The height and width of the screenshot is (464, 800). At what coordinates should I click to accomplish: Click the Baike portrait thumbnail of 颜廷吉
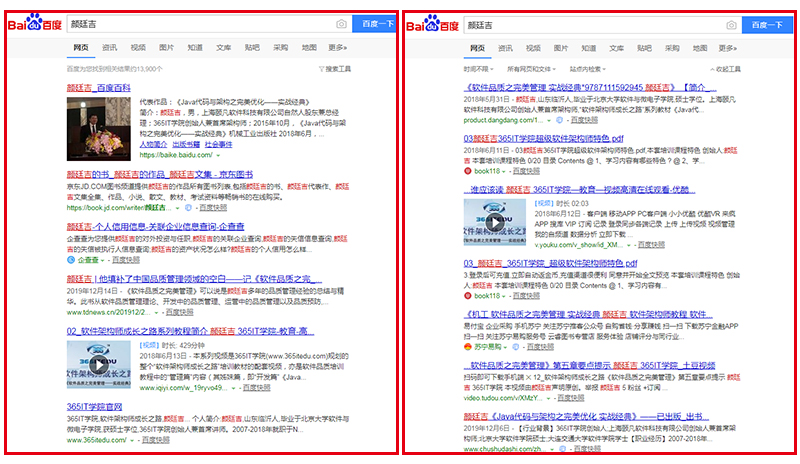[x=100, y=130]
